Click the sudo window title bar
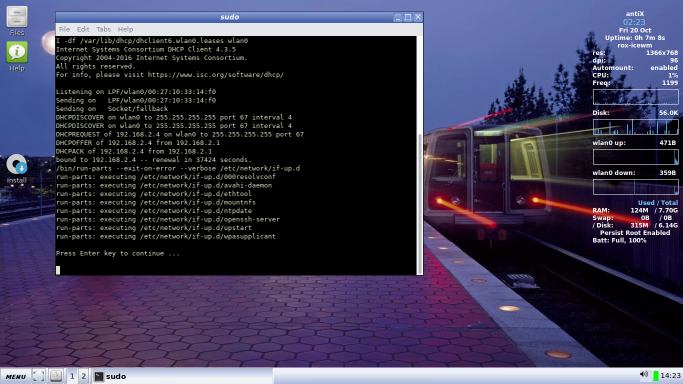Viewport: 683px width, 384px height. click(x=230, y=17)
